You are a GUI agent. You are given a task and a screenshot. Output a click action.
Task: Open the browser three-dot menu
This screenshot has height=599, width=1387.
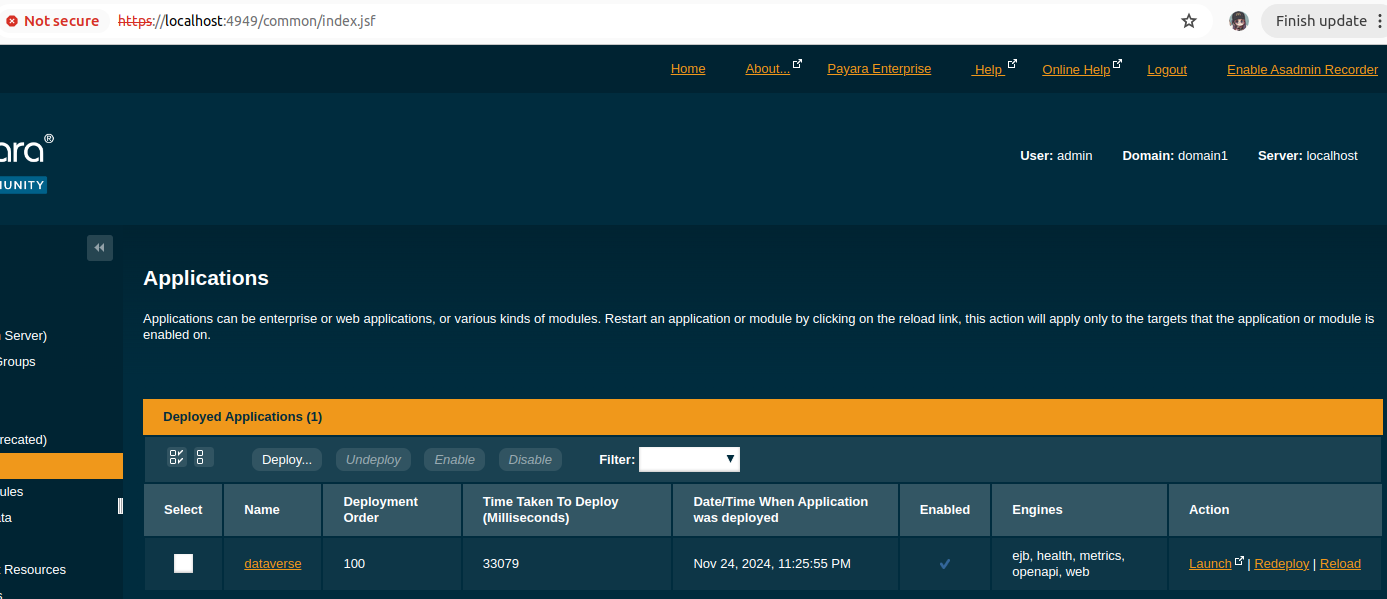[x=1379, y=21]
